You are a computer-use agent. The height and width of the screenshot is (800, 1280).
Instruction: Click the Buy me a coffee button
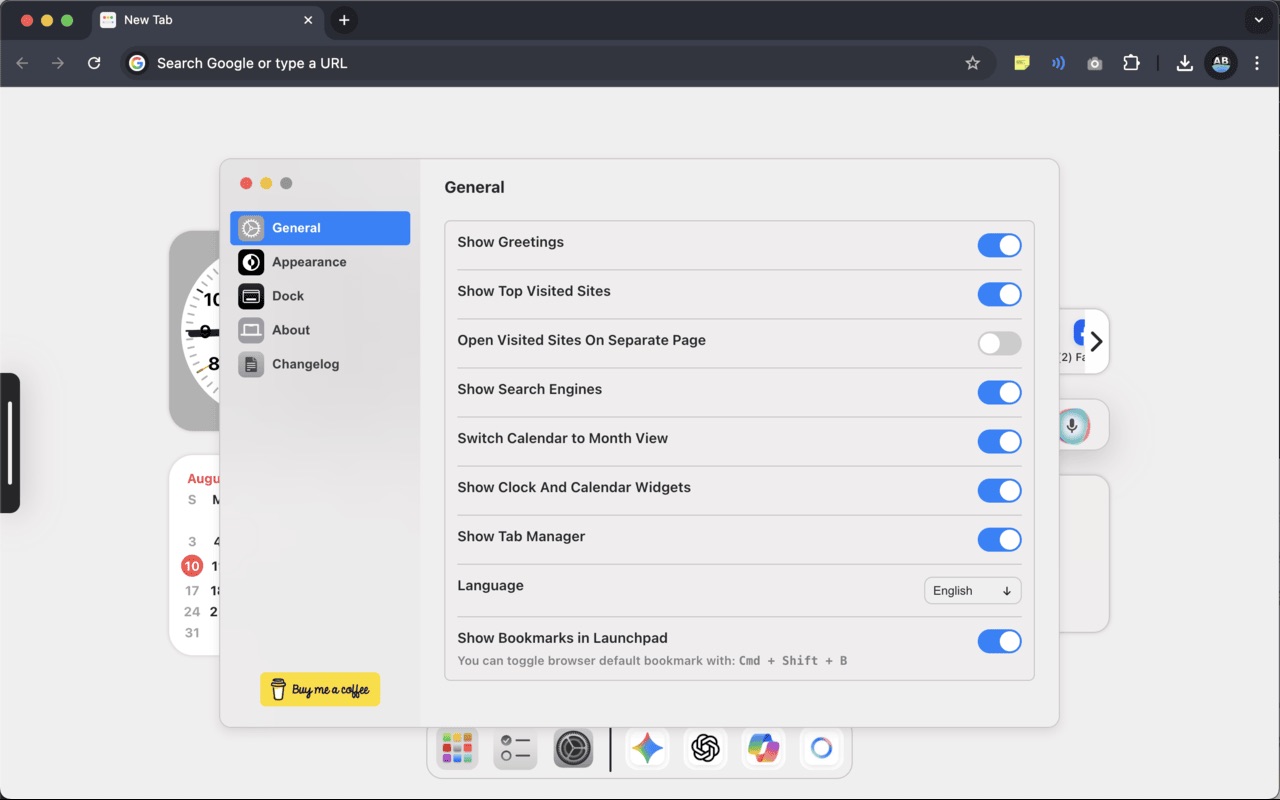[x=319, y=689]
